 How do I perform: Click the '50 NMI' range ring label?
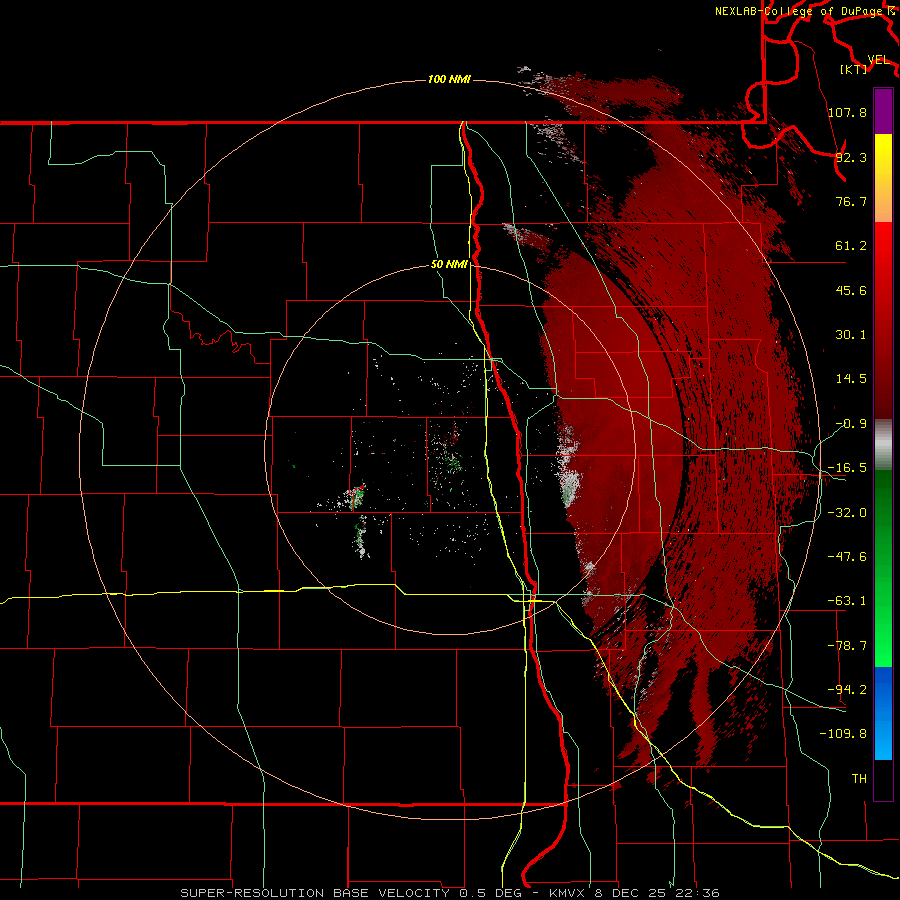coord(449,264)
